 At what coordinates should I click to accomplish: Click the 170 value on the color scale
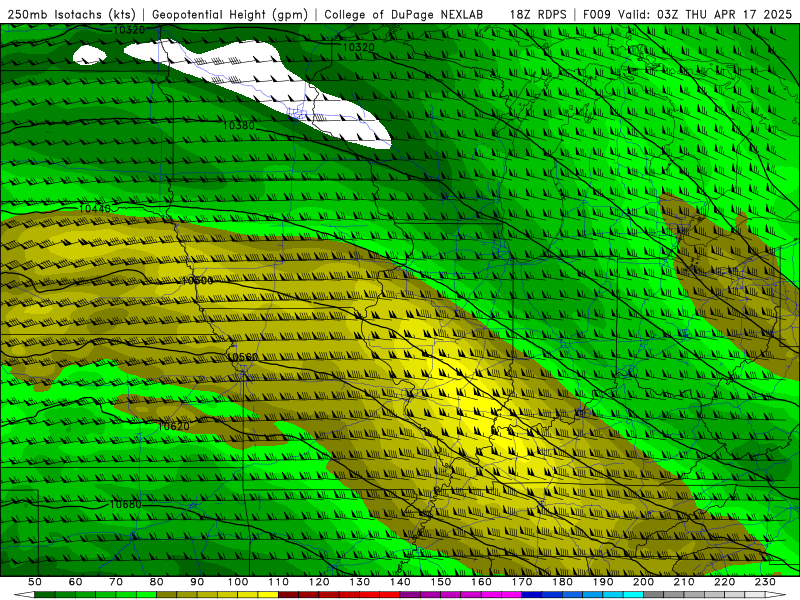click(522, 582)
